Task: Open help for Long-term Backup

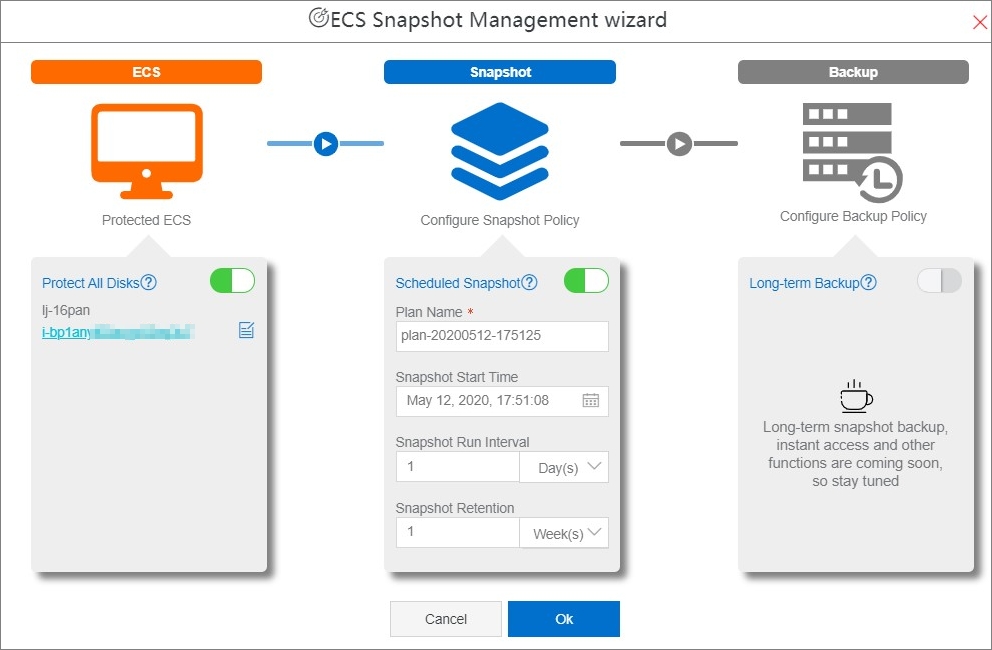Action: pyautogui.click(x=869, y=282)
